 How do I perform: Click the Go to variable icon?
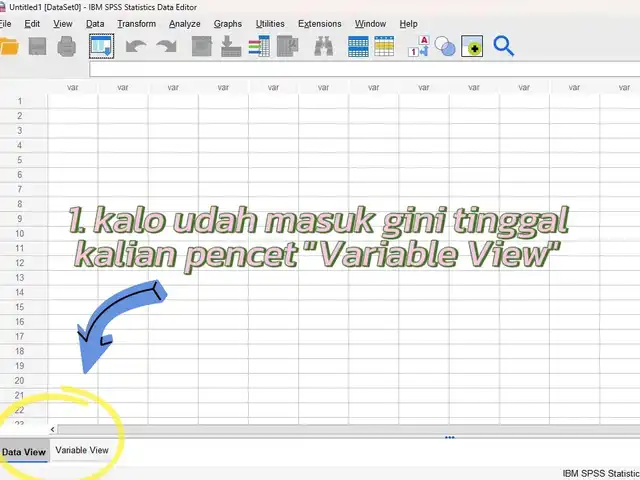[x=231, y=46]
